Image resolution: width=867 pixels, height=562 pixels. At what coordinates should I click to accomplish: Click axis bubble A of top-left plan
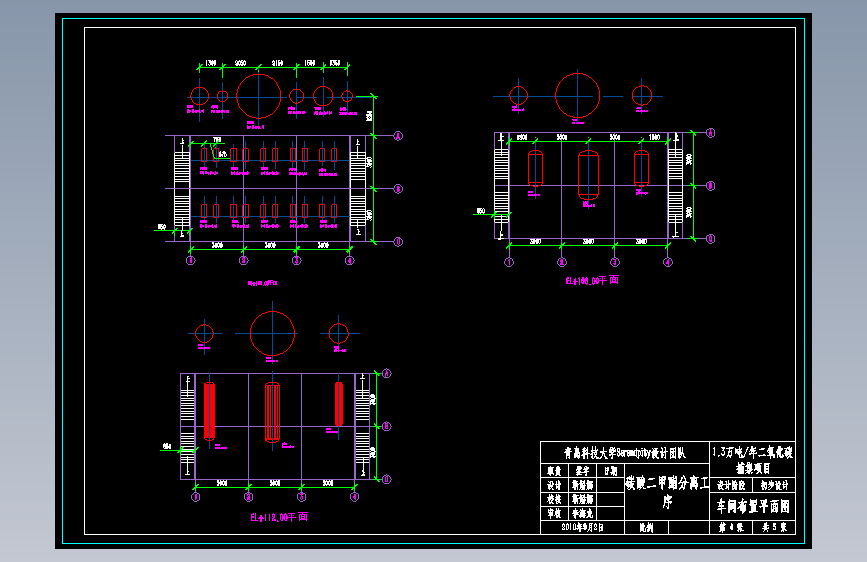398,136
